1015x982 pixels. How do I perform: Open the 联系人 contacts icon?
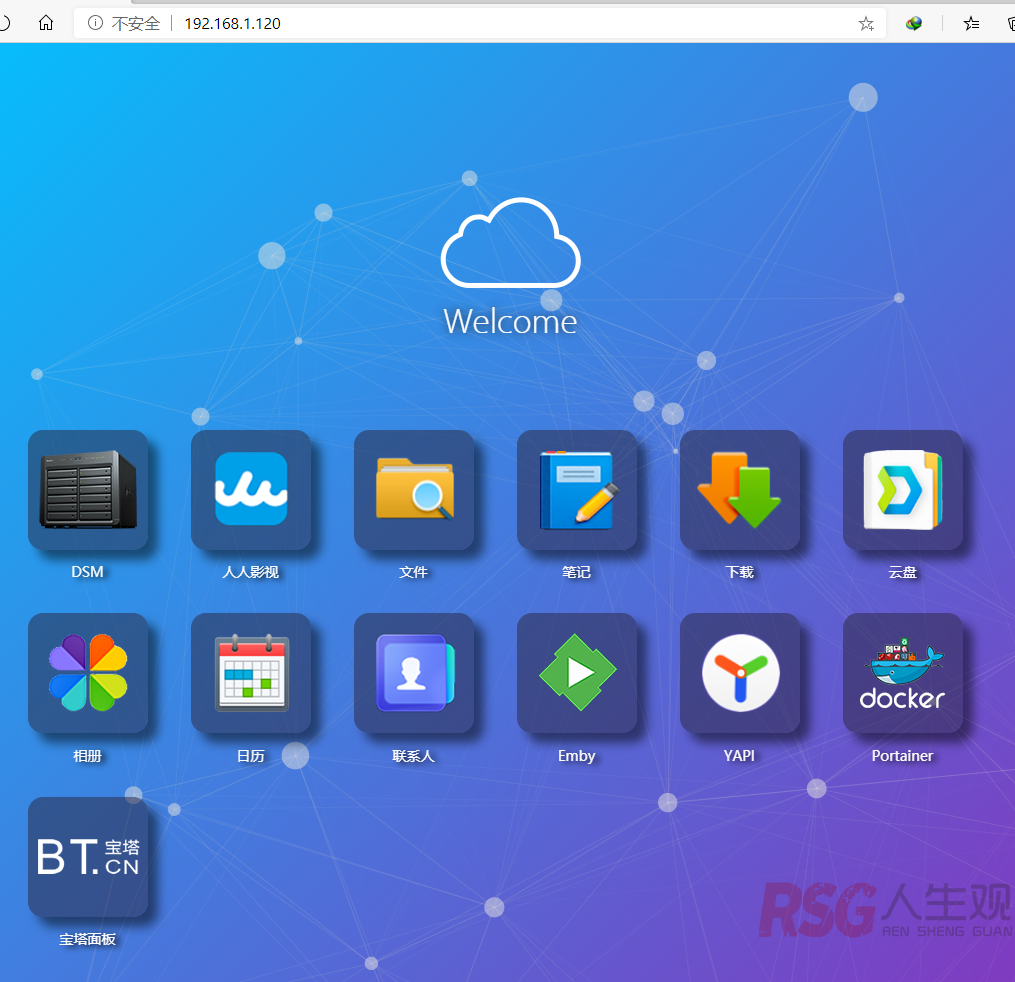click(414, 673)
